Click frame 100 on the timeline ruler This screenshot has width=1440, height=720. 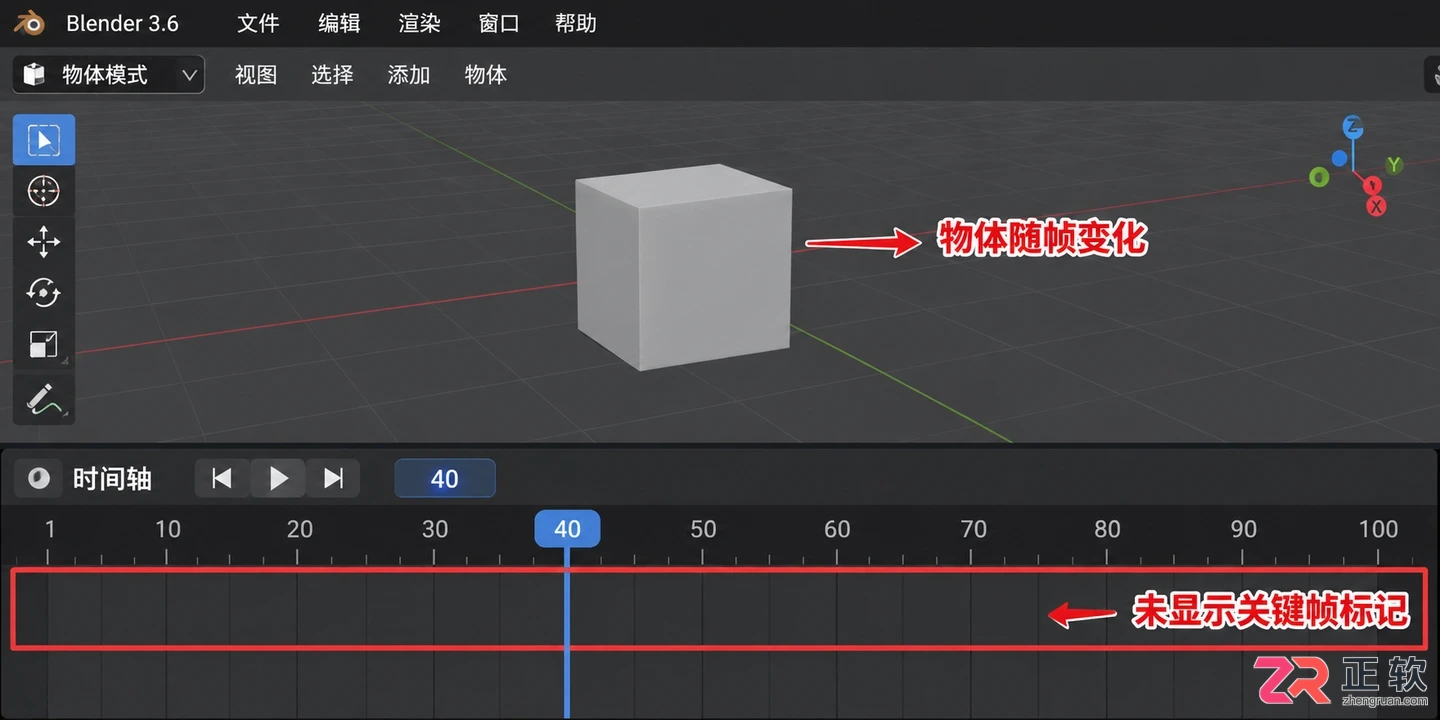(1378, 529)
